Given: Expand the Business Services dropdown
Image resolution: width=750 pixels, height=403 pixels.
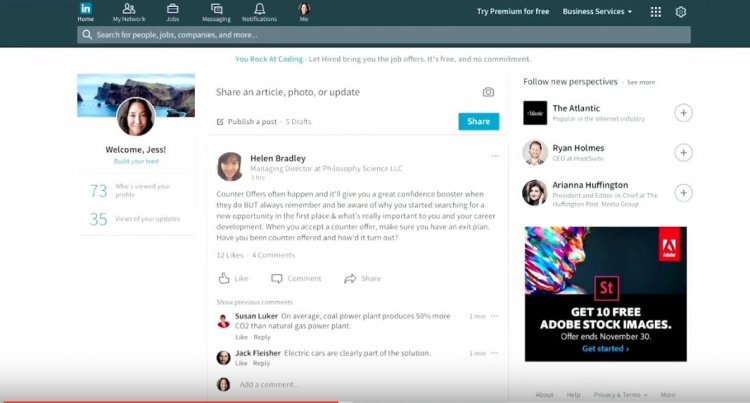Looking at the screenshot, I should pos(597,11).
